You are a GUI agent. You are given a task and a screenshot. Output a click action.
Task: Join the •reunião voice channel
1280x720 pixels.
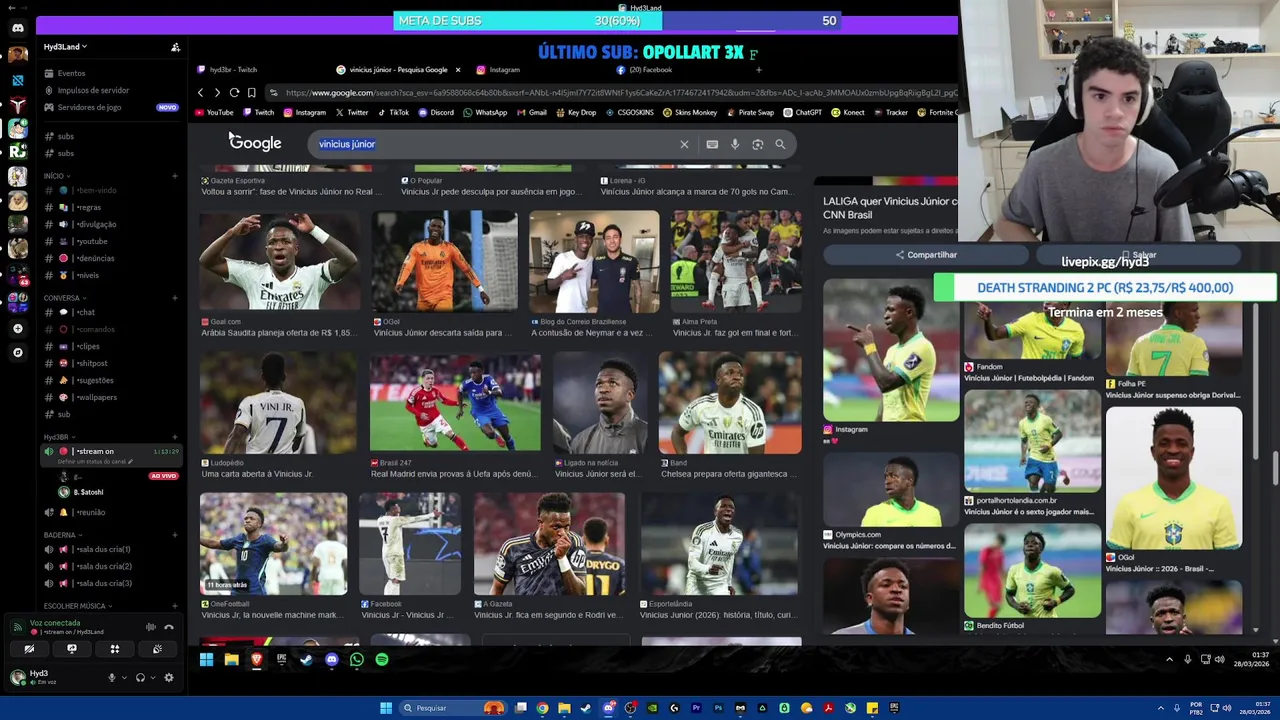pos(90,512)
